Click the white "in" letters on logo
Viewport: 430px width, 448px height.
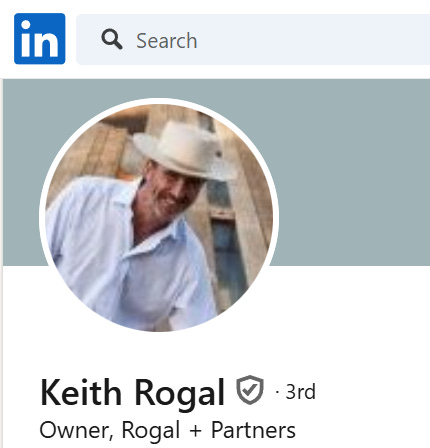39,40
